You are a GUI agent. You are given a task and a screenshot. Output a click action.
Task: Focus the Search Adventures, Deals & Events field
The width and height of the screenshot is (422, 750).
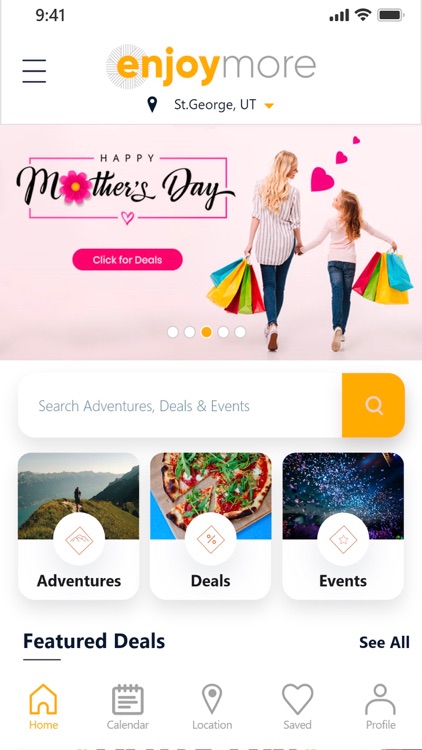point(180,405)
